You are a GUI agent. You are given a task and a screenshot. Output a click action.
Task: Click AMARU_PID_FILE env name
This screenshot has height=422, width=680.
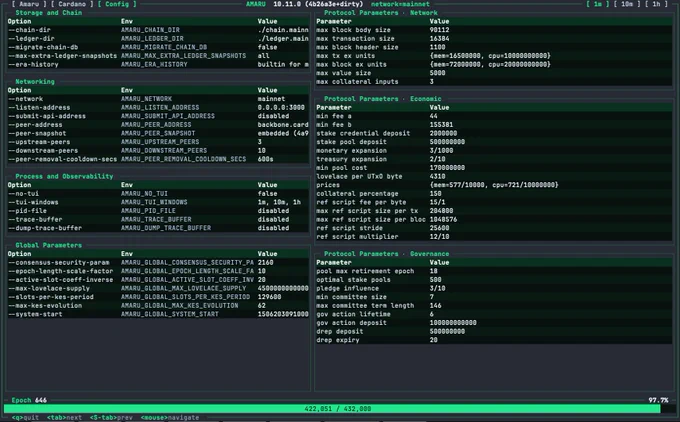pos(146,211)
